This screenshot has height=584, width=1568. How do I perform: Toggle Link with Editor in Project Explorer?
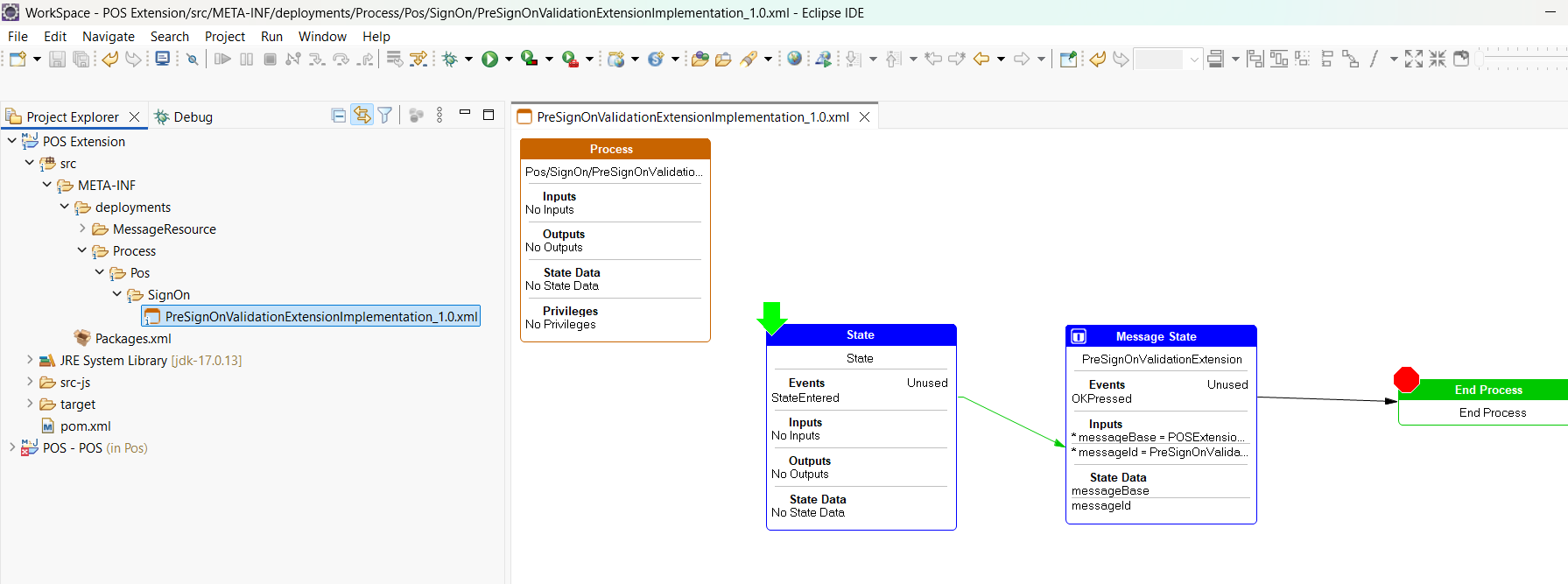[x=362, y=116]
